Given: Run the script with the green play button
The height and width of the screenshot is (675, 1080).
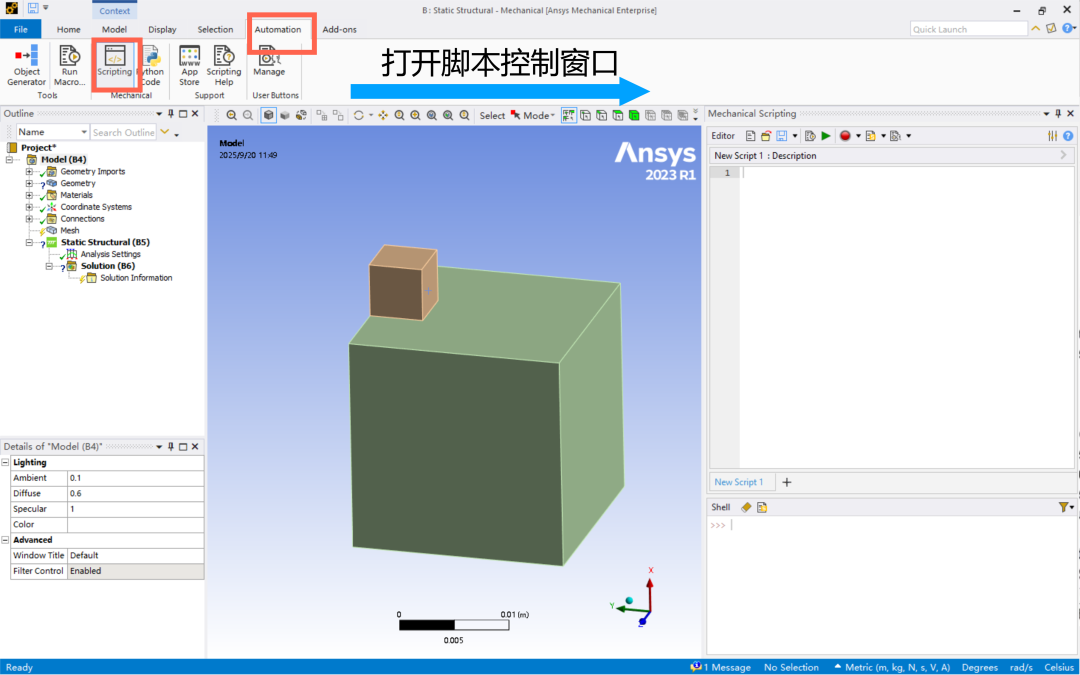Looking at the screenshot, I should (x=826, y=136).
